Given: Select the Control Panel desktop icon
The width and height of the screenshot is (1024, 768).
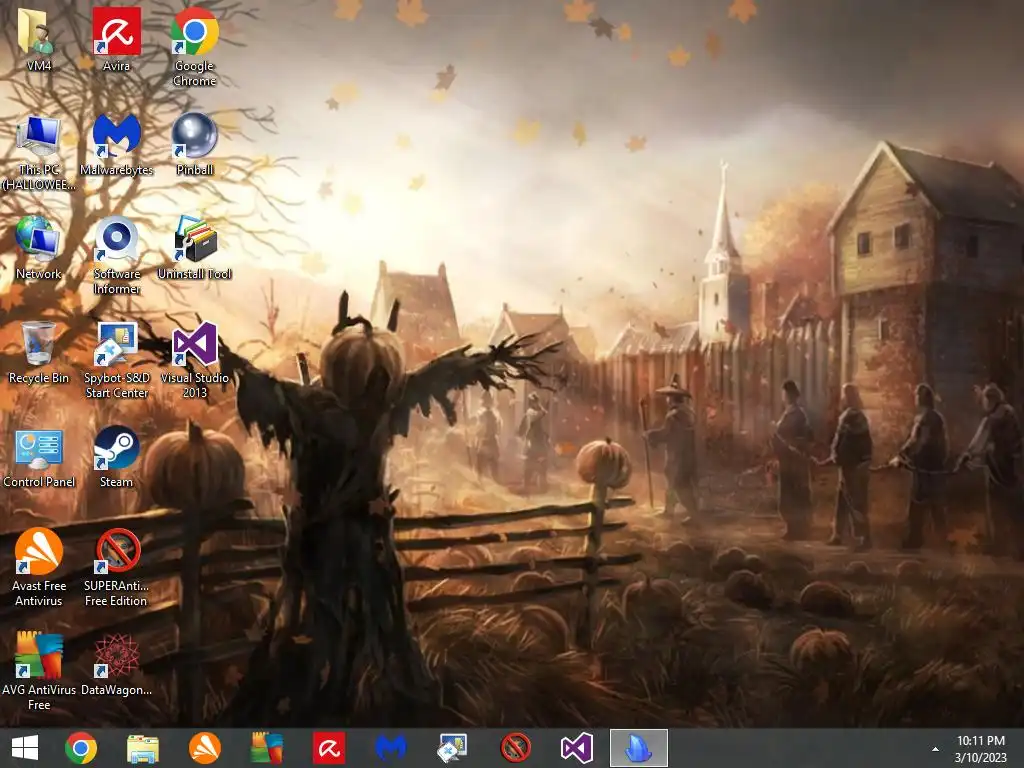Looking at the screenshot, I should (x=39, y=457).
